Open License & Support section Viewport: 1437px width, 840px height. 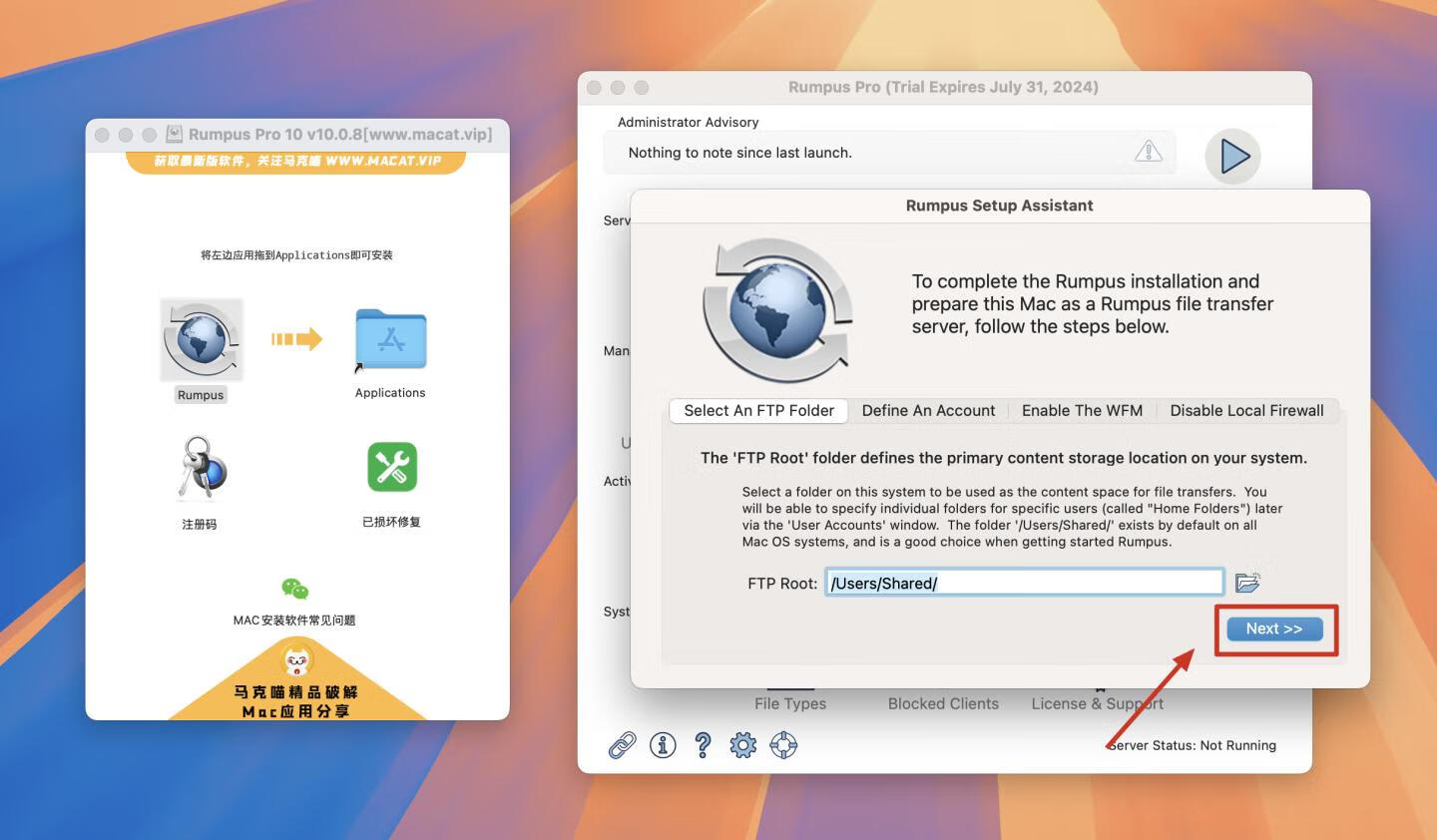1097,703
